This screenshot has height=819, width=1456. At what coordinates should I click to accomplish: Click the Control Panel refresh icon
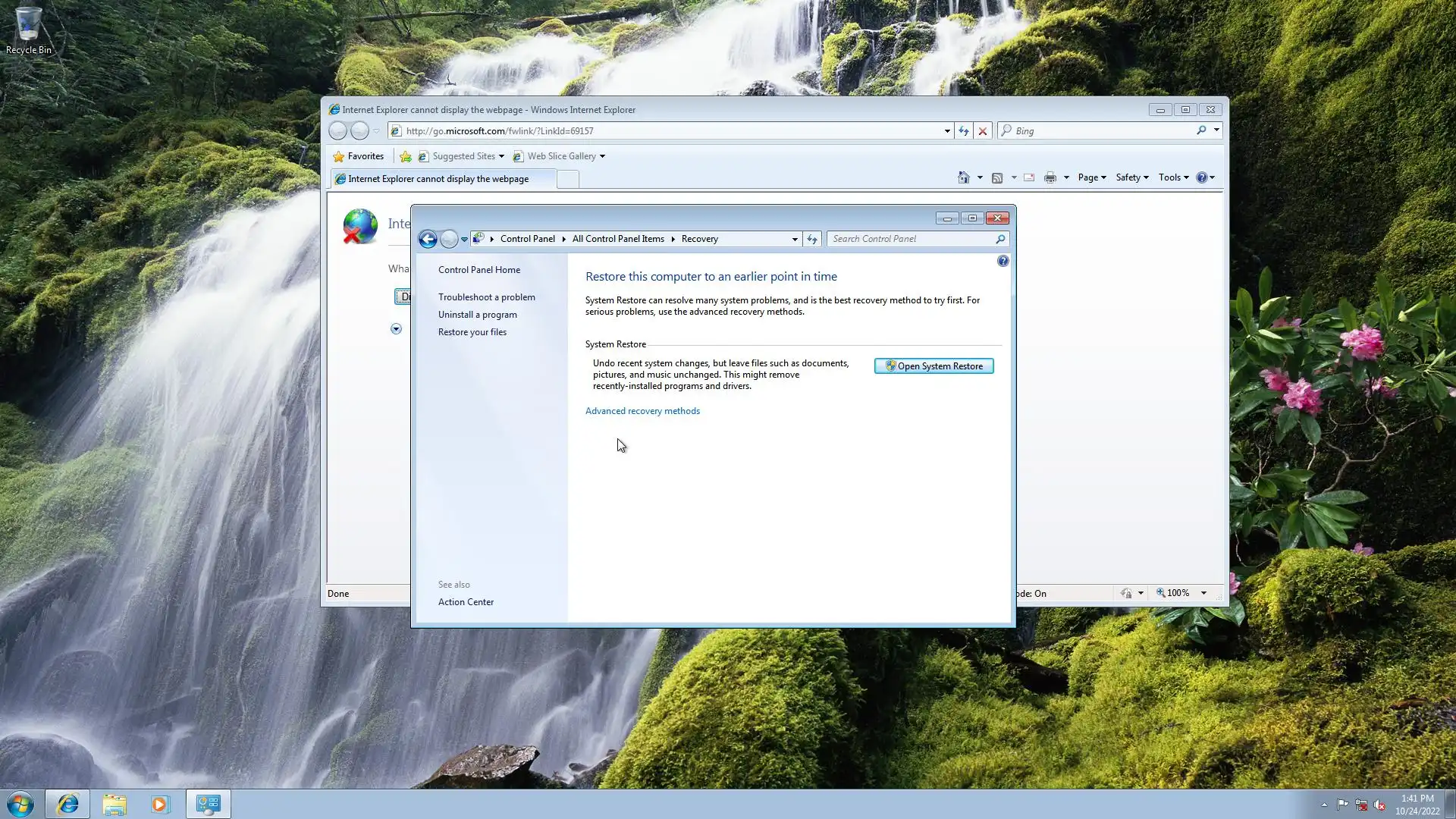click(812, 239)
